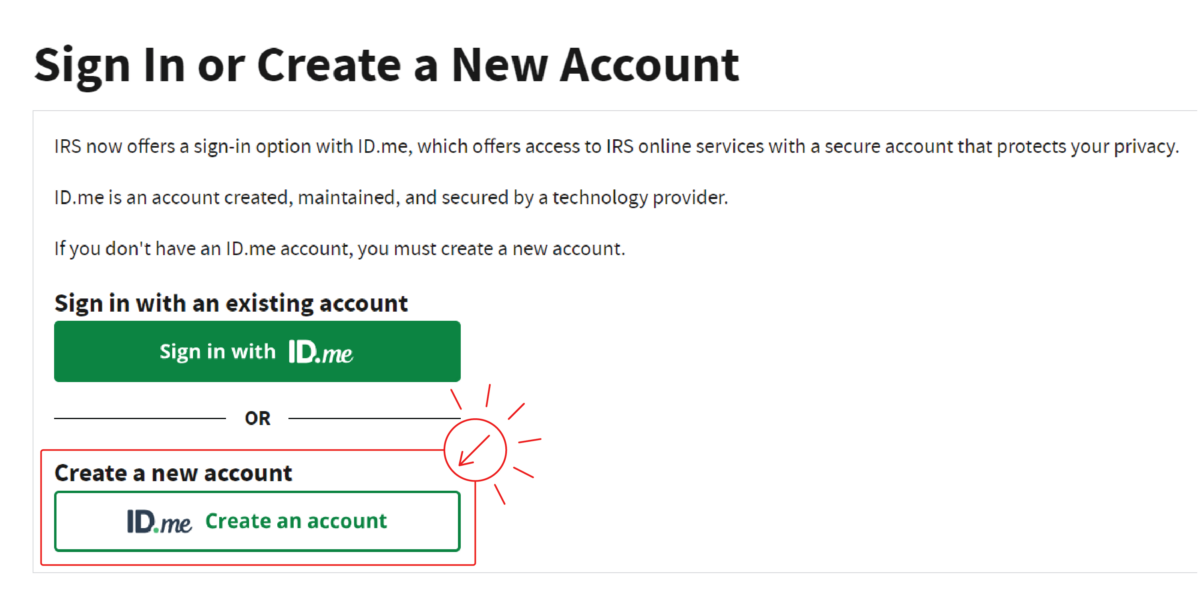Click the OR divider text
Image resolution: width=1200 pixels, height=591 pixels.
click(x=257, y=418)
